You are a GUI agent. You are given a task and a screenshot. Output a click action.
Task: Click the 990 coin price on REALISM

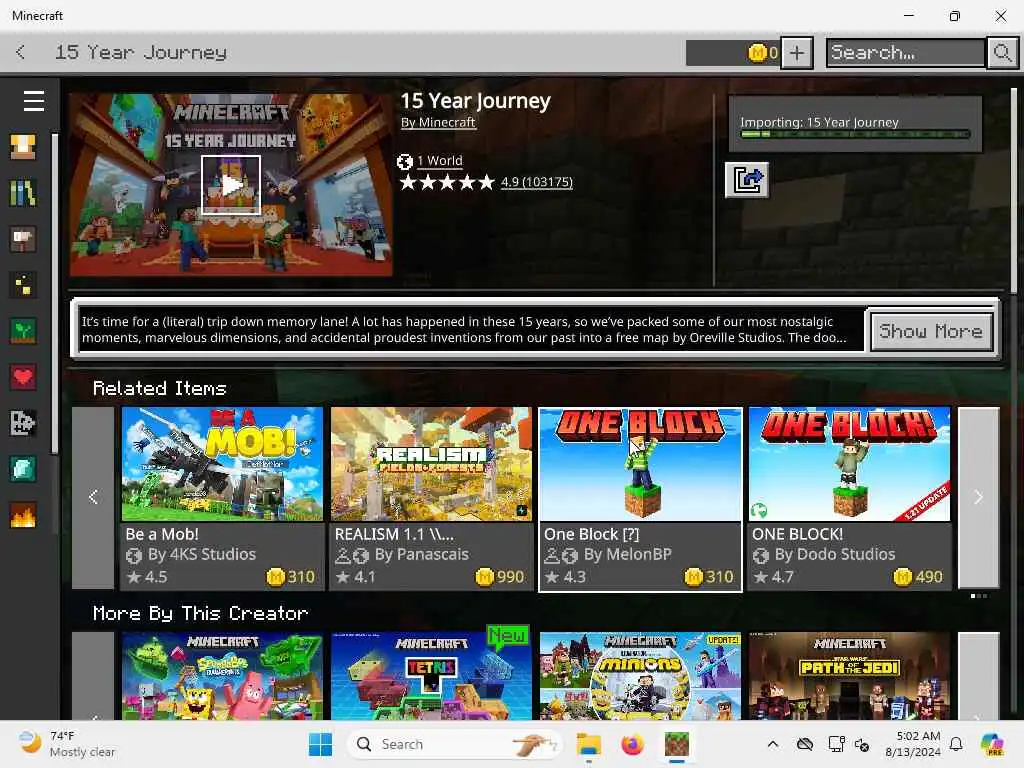coord(500,577)
